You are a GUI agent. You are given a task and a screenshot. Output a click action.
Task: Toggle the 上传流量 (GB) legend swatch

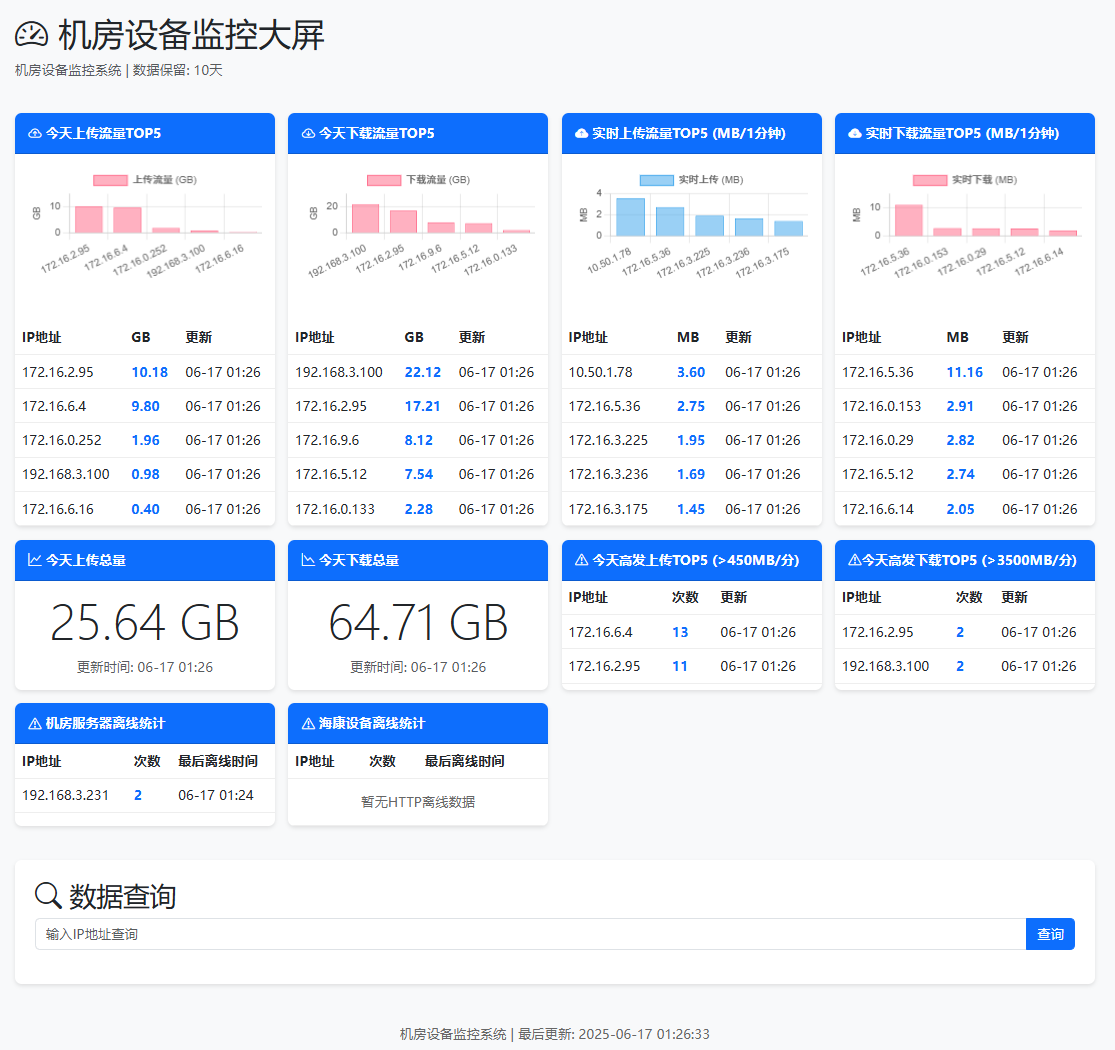click(x=110, y=180)
